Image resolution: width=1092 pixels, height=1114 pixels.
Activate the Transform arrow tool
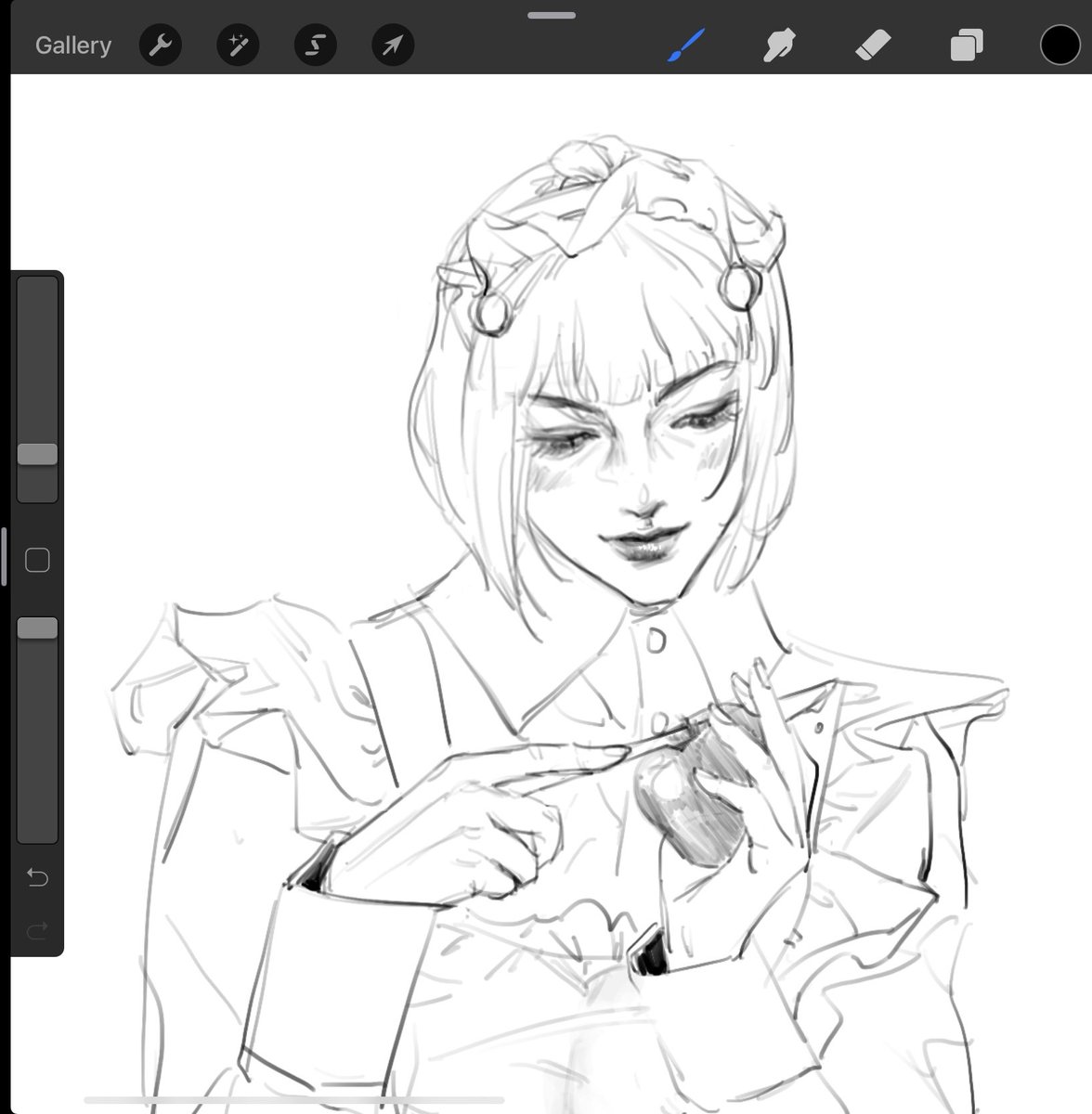[393, 45]
